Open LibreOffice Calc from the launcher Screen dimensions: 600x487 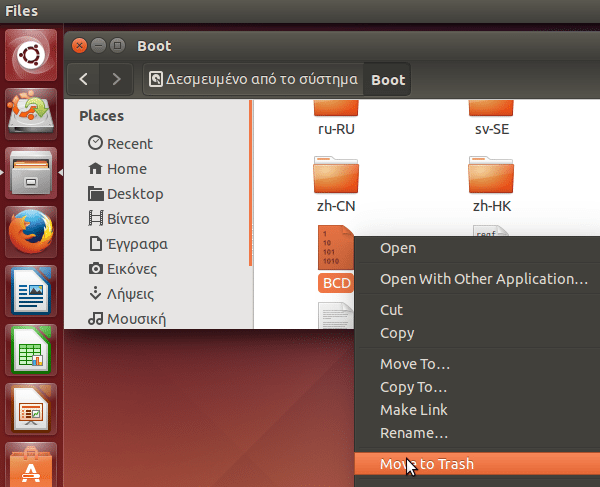coord(33,351)
